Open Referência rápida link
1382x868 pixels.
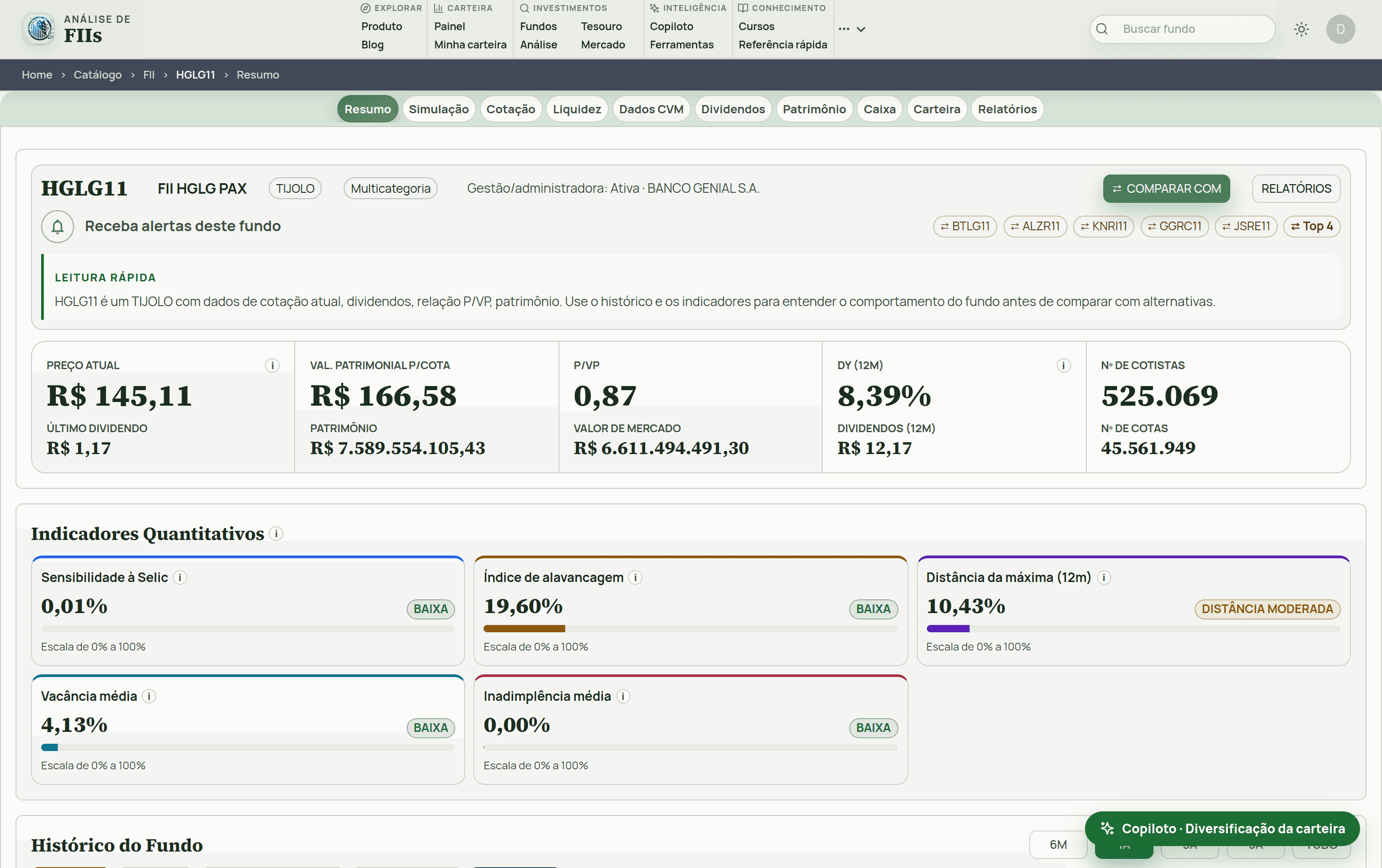coord(782,44)
